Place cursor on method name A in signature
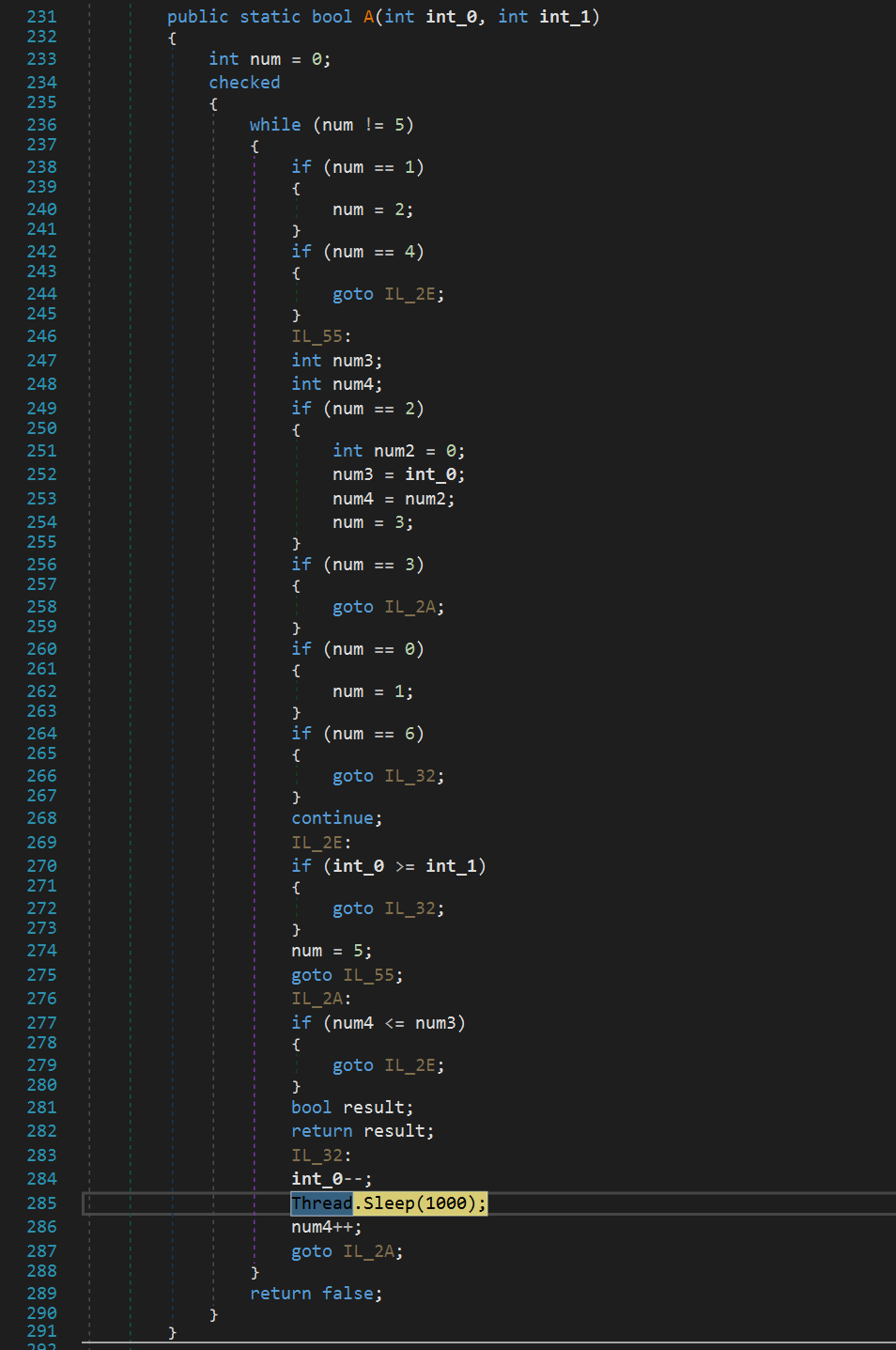The width and height of the screenshot is (896, 1350). (x=368, y=17)
